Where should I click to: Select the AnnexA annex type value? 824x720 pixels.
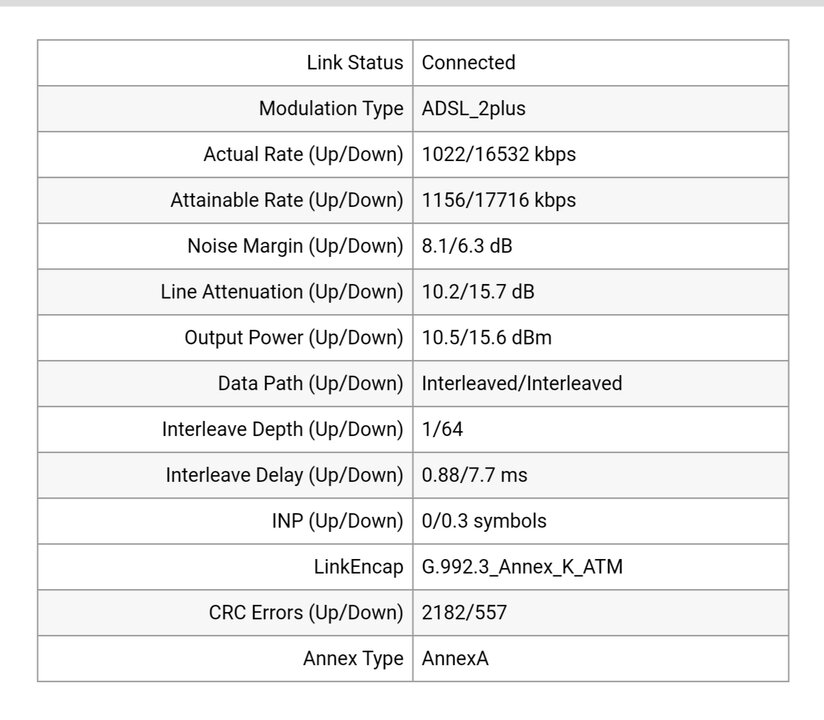455,659
